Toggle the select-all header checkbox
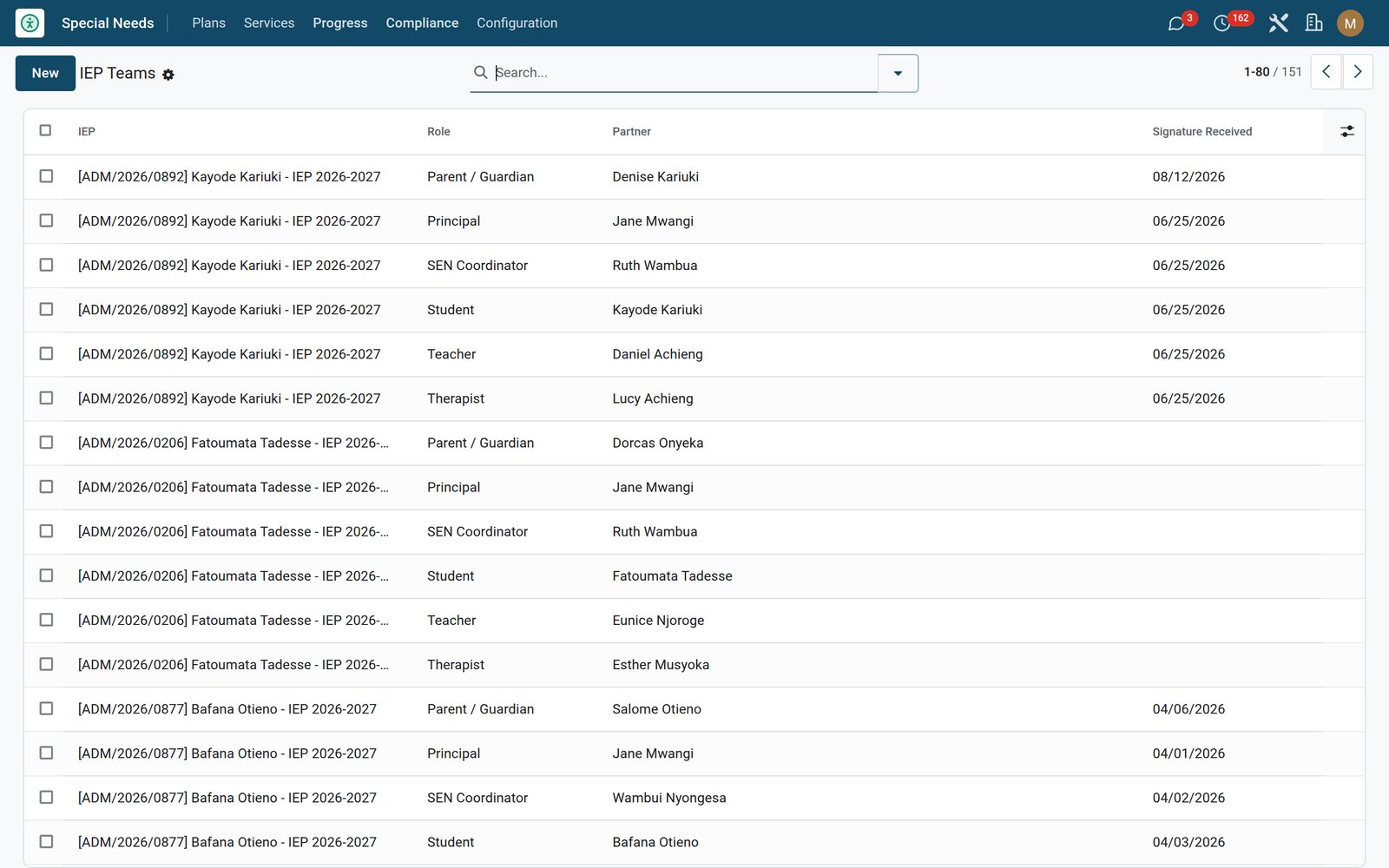Viewport: 1389px width, 868px height. (45, 130)
